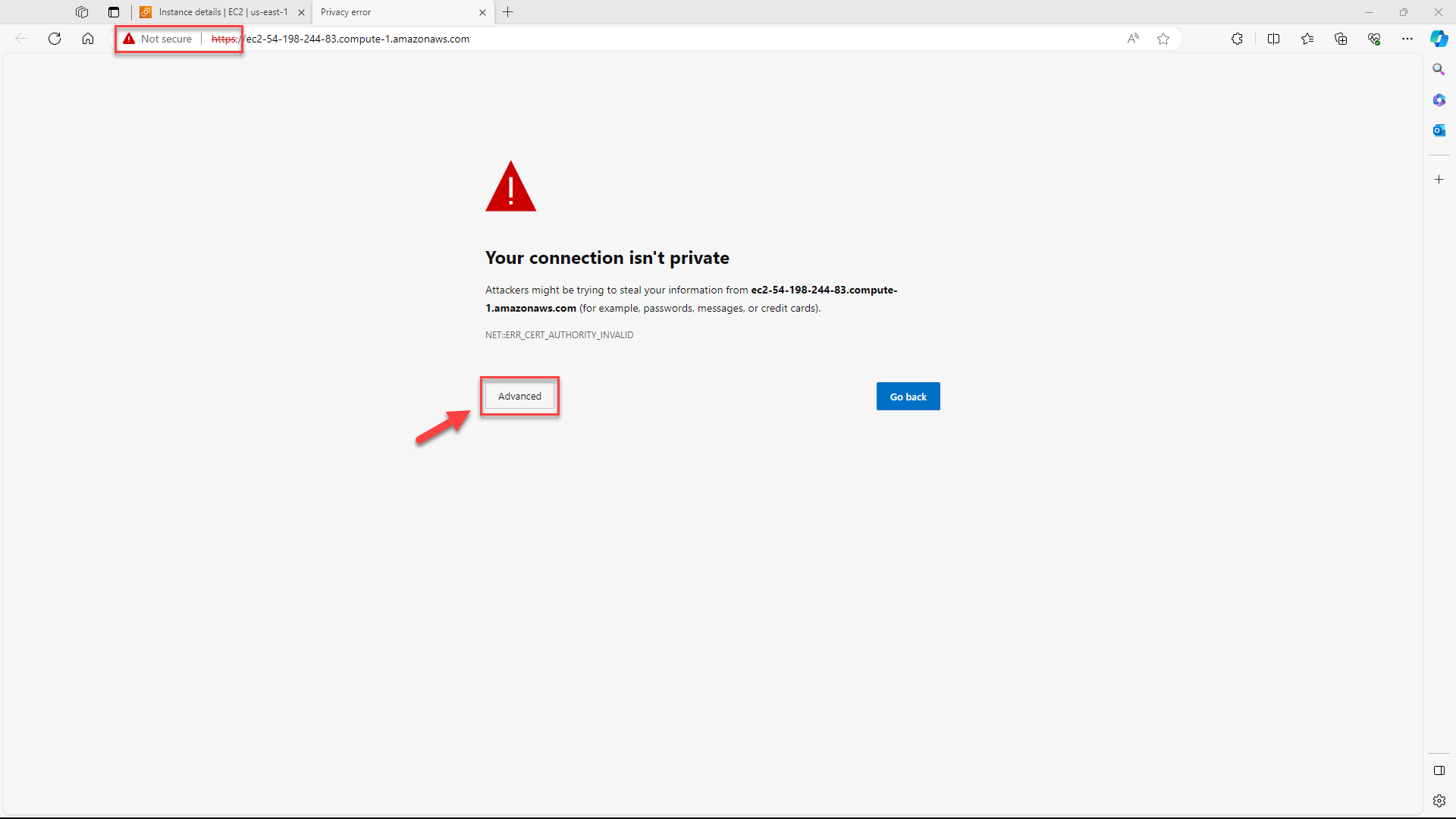Open Browser essentials

pos(1374,39)
